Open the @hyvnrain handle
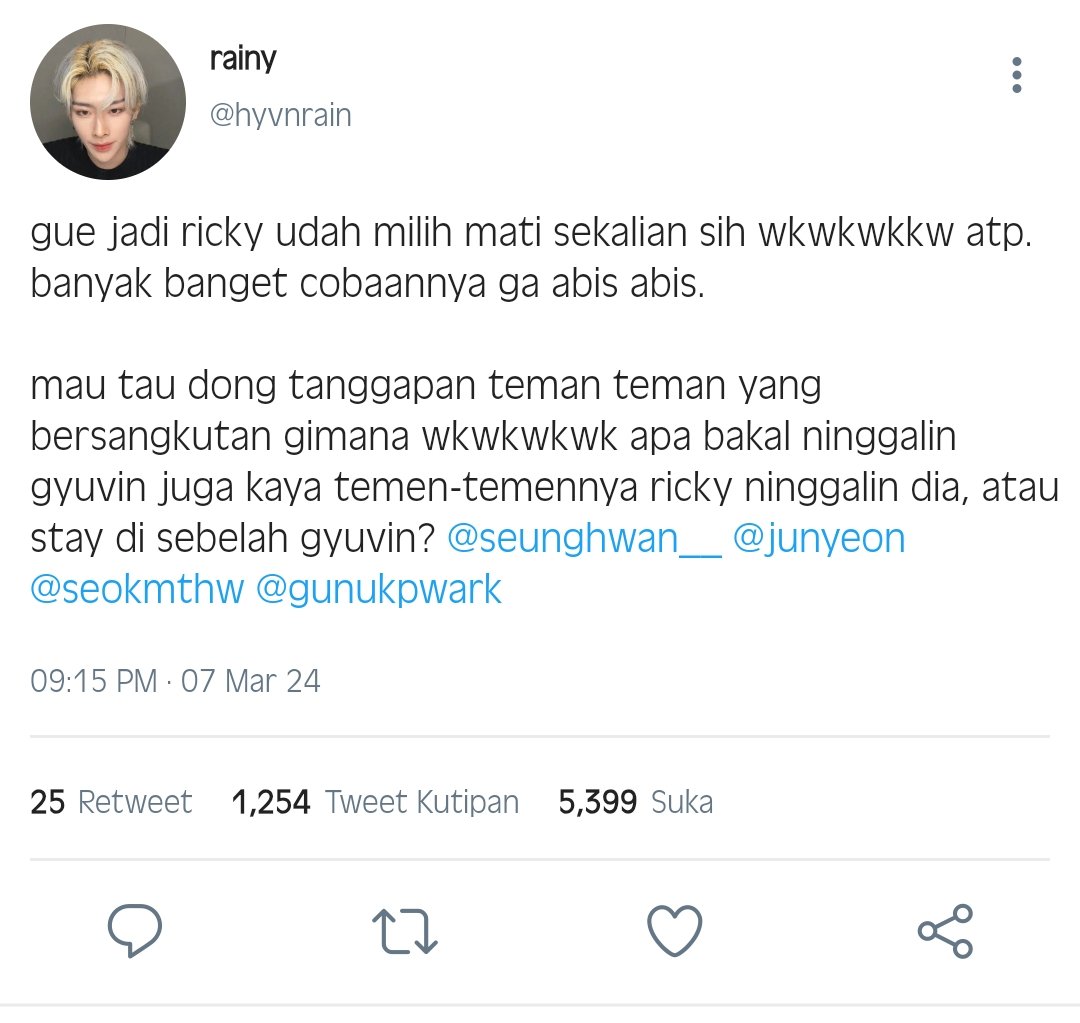Screen dimensions: 1080x1023 [x=280, y=115]
